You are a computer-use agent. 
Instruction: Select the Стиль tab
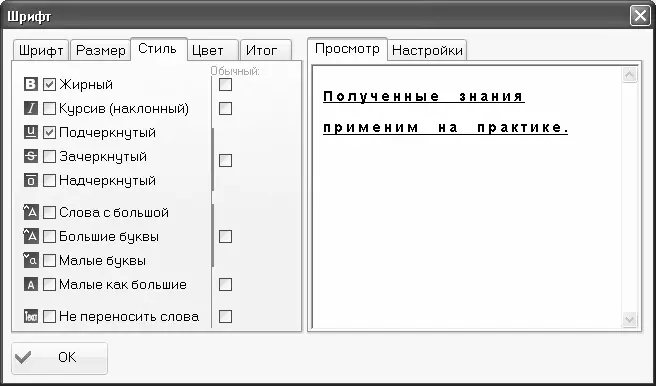click(x=159, y=49)
